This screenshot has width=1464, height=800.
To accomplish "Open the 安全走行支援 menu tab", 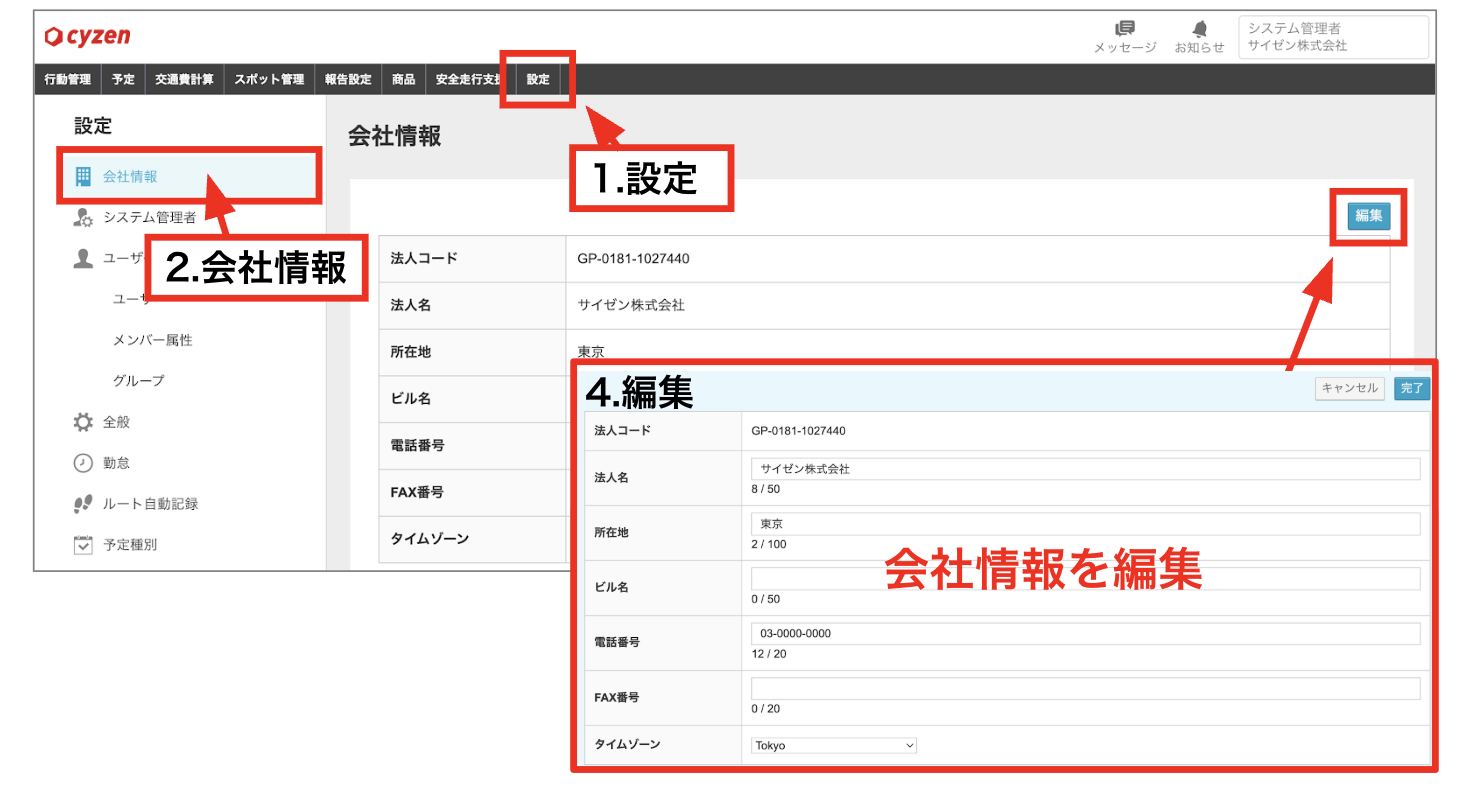I will point(467,79).
